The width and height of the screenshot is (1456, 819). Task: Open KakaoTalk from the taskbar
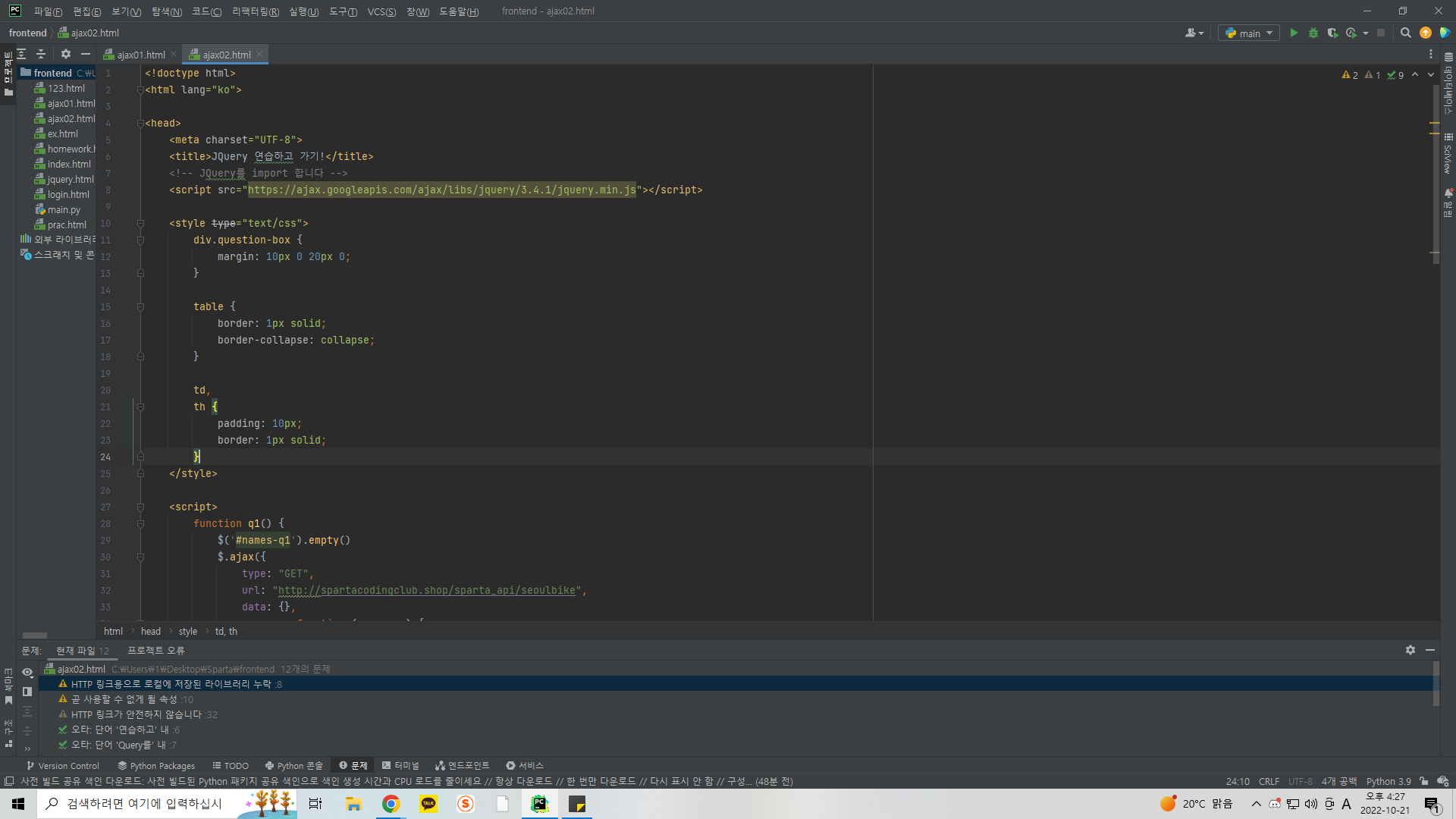(428, 804)
